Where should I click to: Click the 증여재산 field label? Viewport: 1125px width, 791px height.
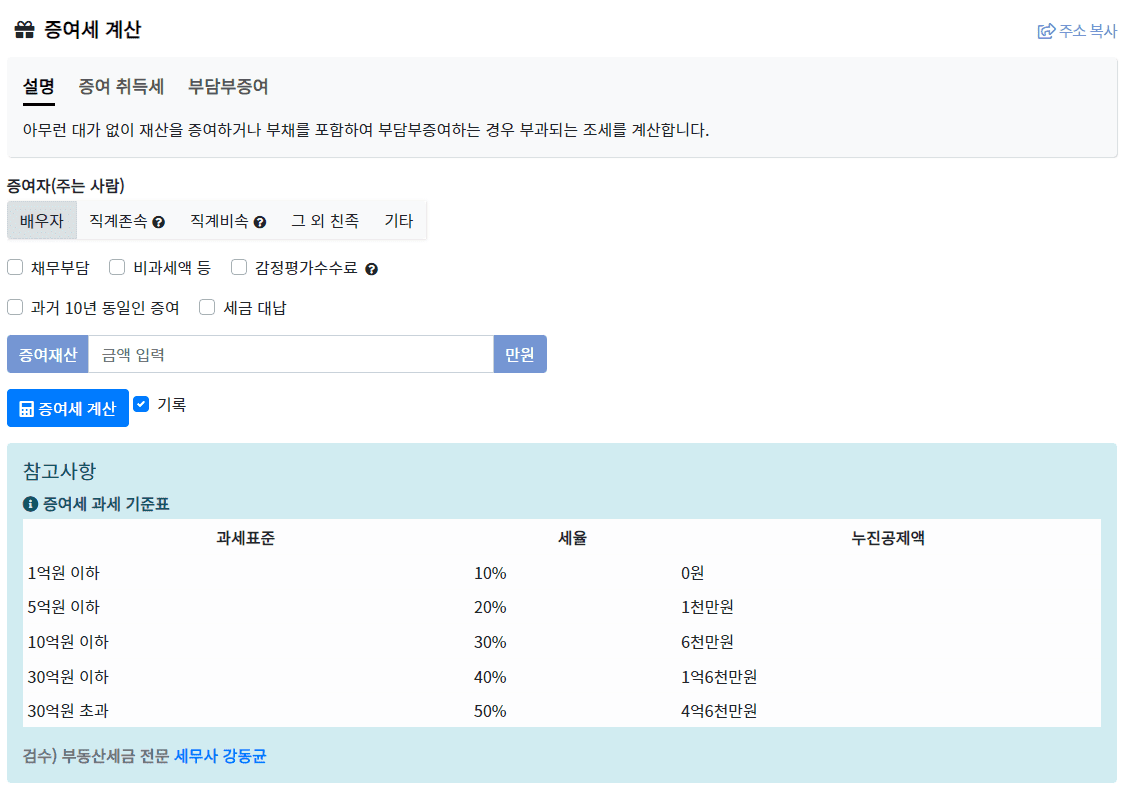pyautogui.click(x=47, y=354)
